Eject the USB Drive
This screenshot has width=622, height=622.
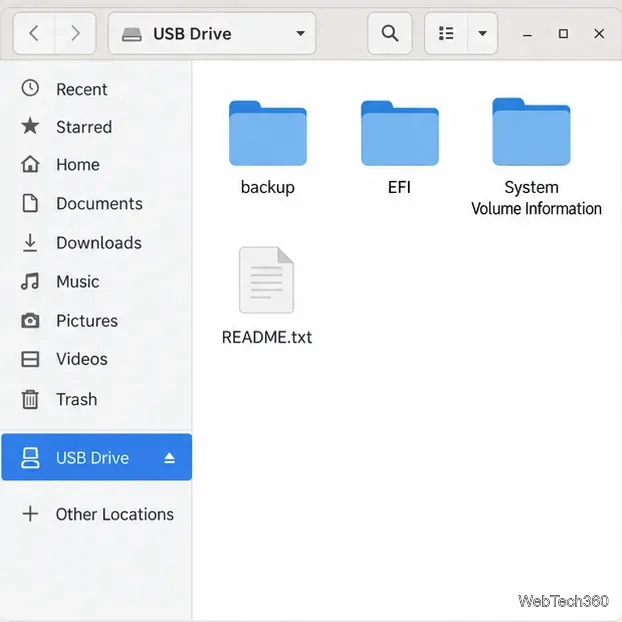click(x=169, y=458)
